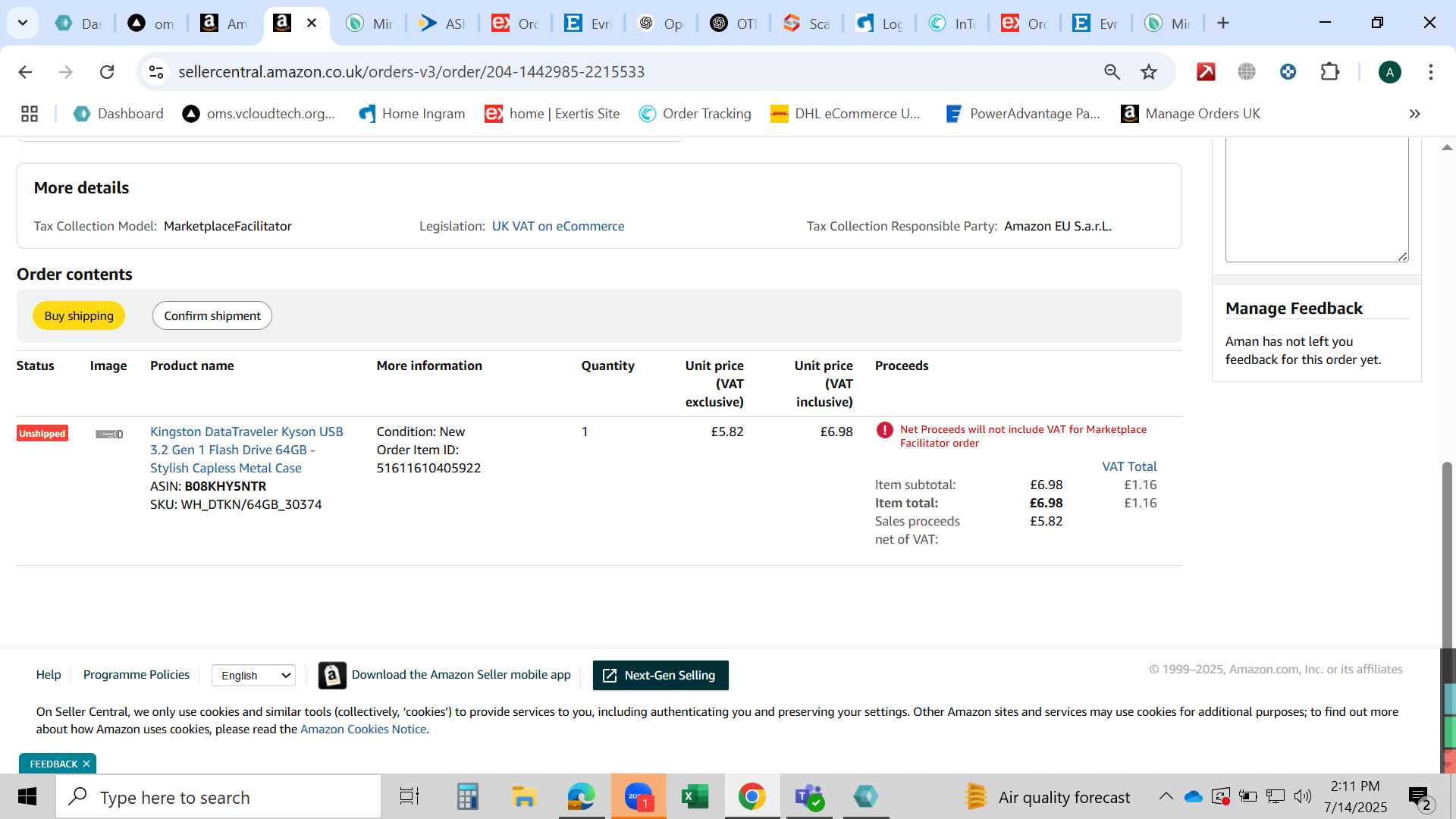This screenshot has height=819, width=1456.
Task: Click the taskbar search box
Action: coord(218,797)
